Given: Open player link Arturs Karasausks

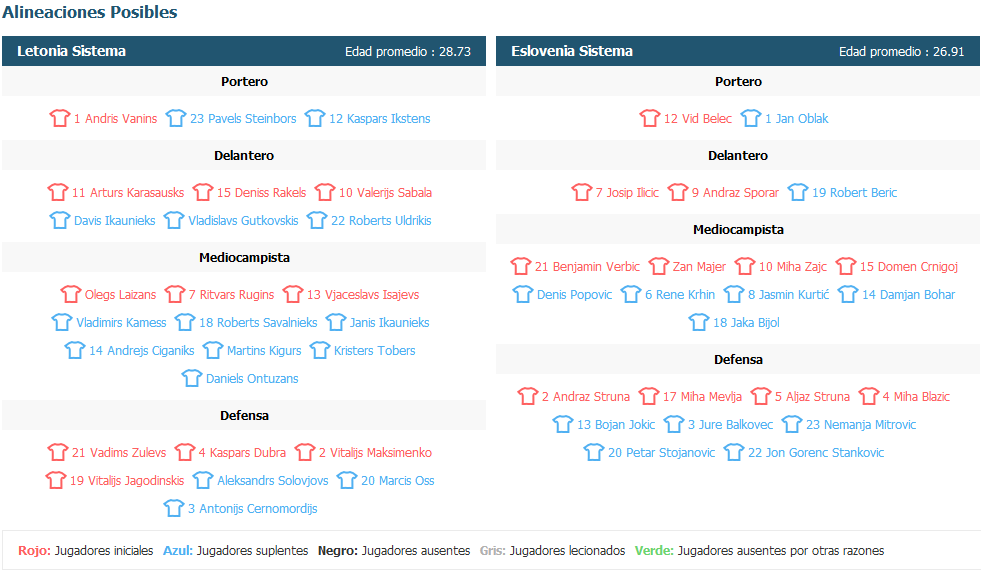Looking at the screenshot, I should tap(128, 192).
